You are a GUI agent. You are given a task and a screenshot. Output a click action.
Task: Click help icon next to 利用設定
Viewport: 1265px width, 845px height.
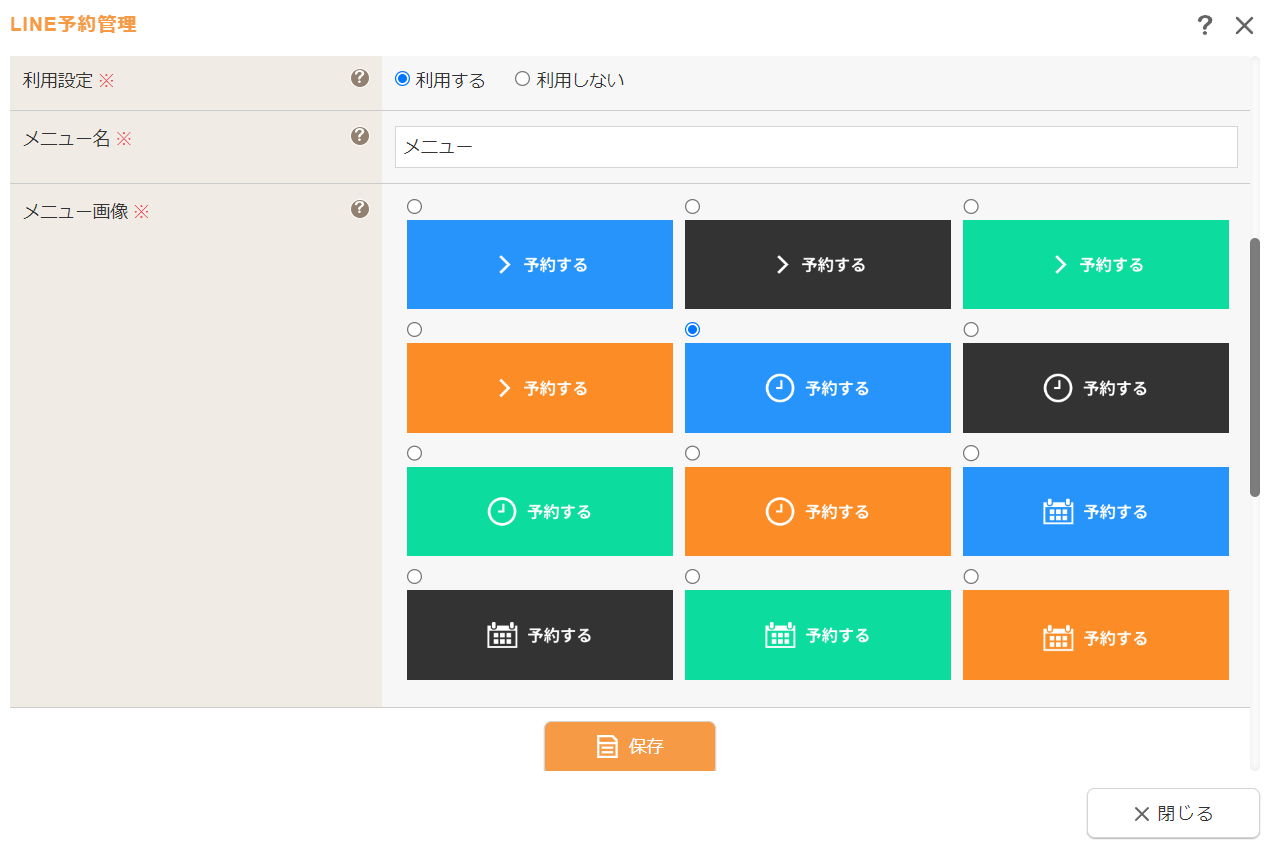coord(360,78)
